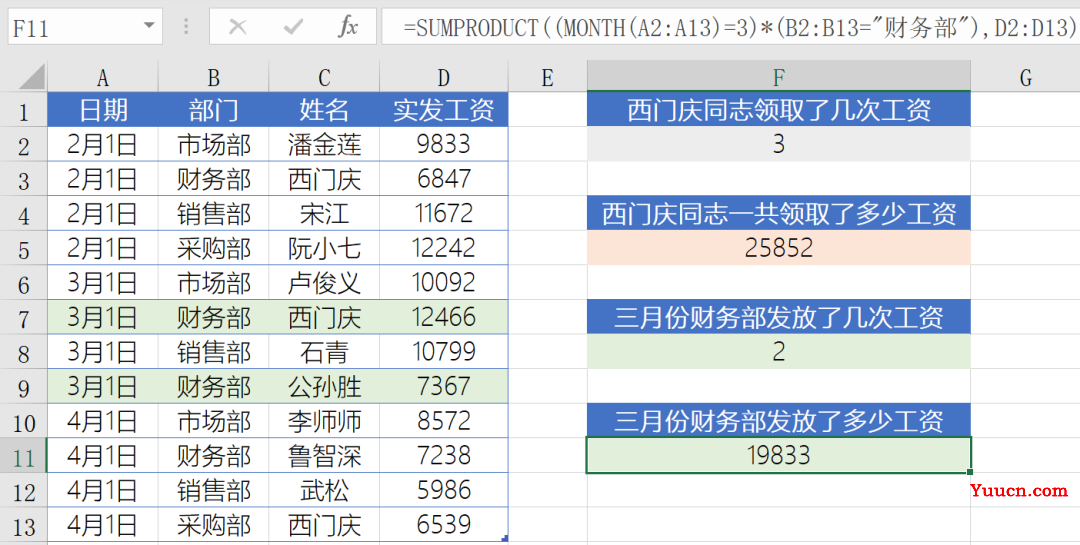Select salary cell 7367
Image resolution: width=1080 pixels, height=545 pixels.
pos(444,387)
